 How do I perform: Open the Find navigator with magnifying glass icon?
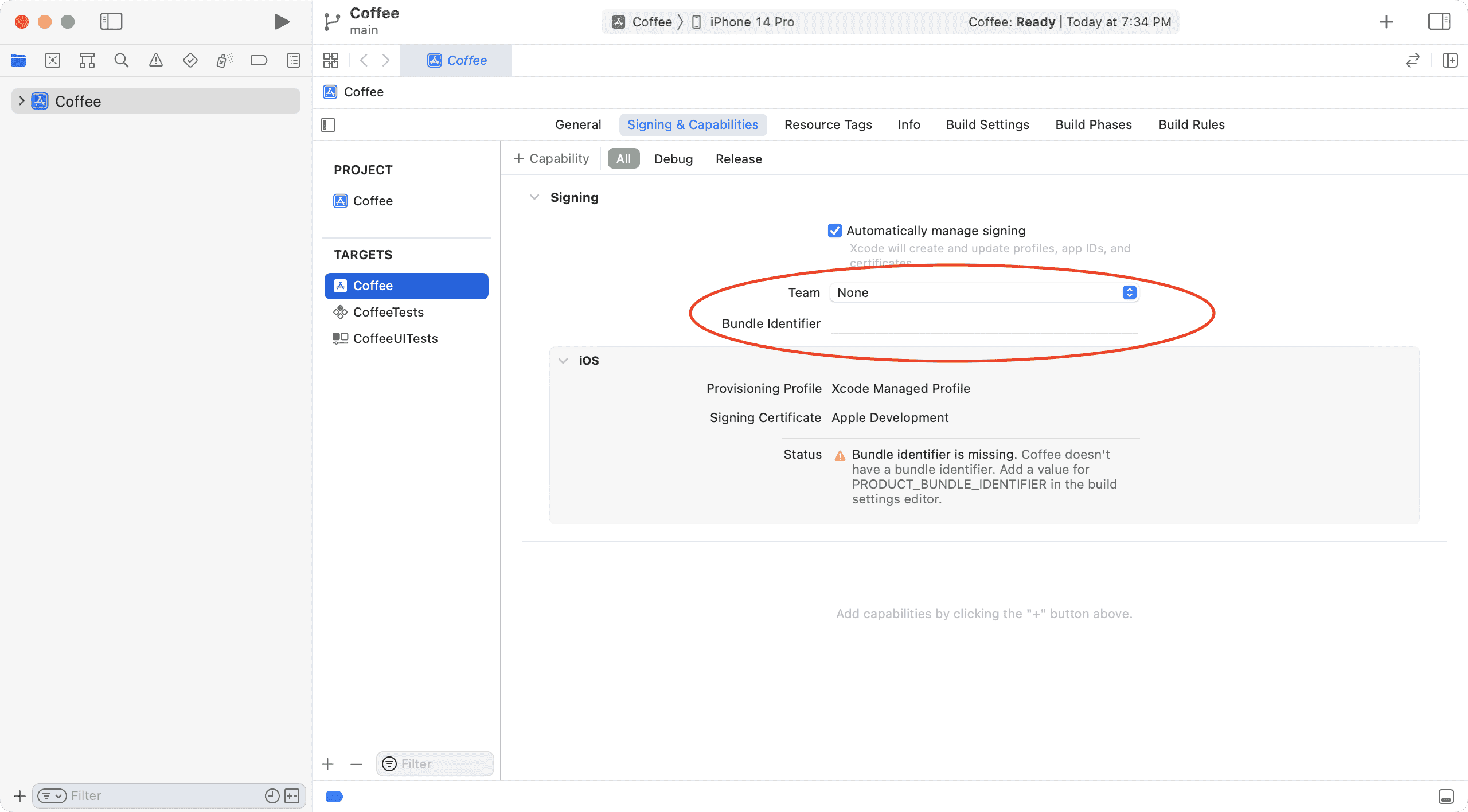[121, 60]
